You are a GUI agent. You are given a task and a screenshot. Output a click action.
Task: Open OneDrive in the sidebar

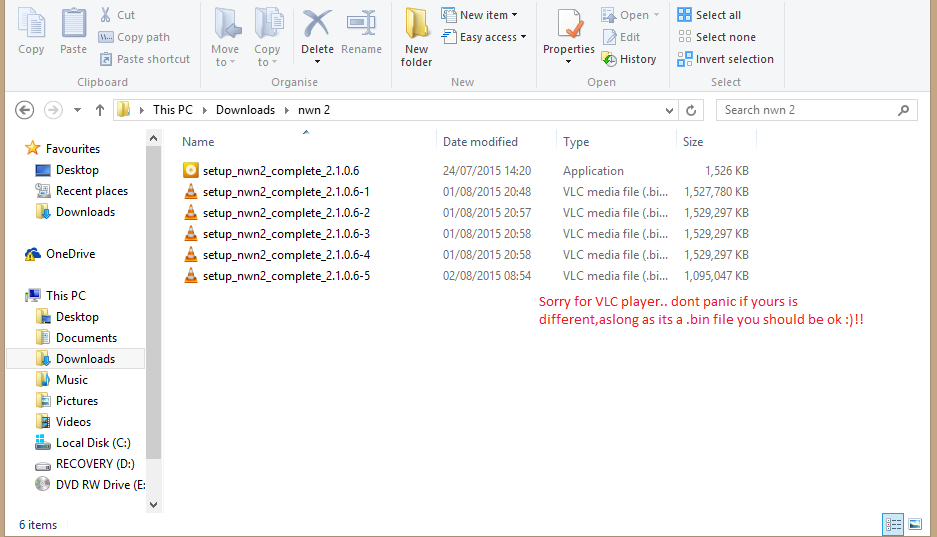pyautogui.click(x=60, y=254)
